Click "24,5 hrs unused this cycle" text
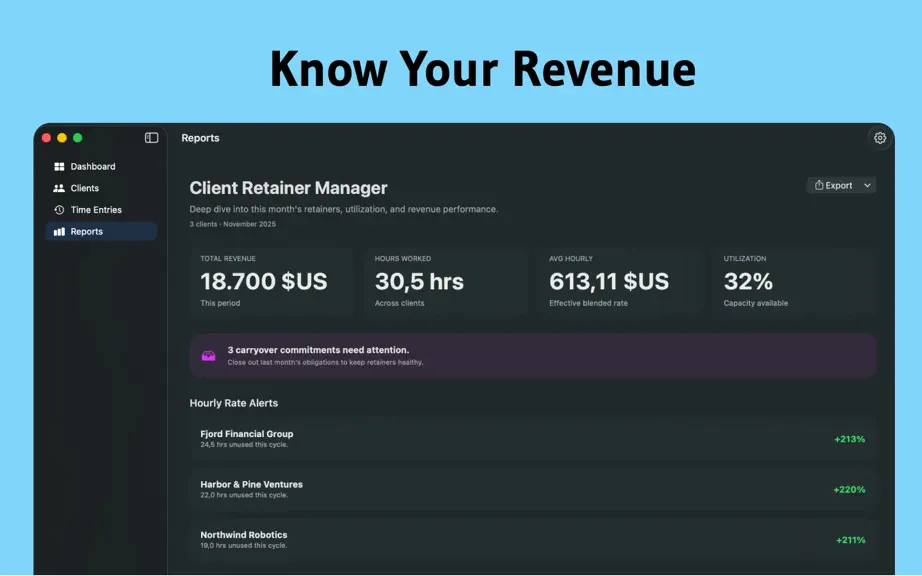This screenshot has width=922, height=576. (244, 445)
